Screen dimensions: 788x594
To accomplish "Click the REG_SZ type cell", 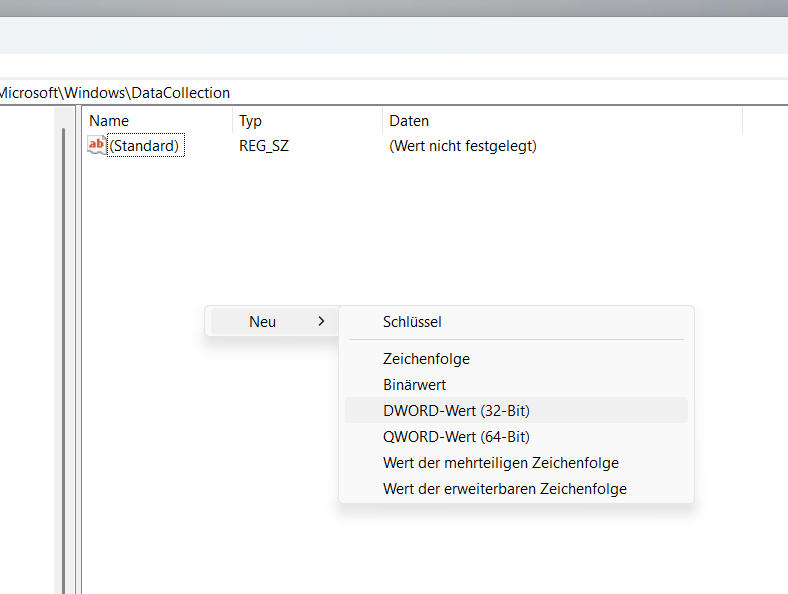I will [264, 146].
